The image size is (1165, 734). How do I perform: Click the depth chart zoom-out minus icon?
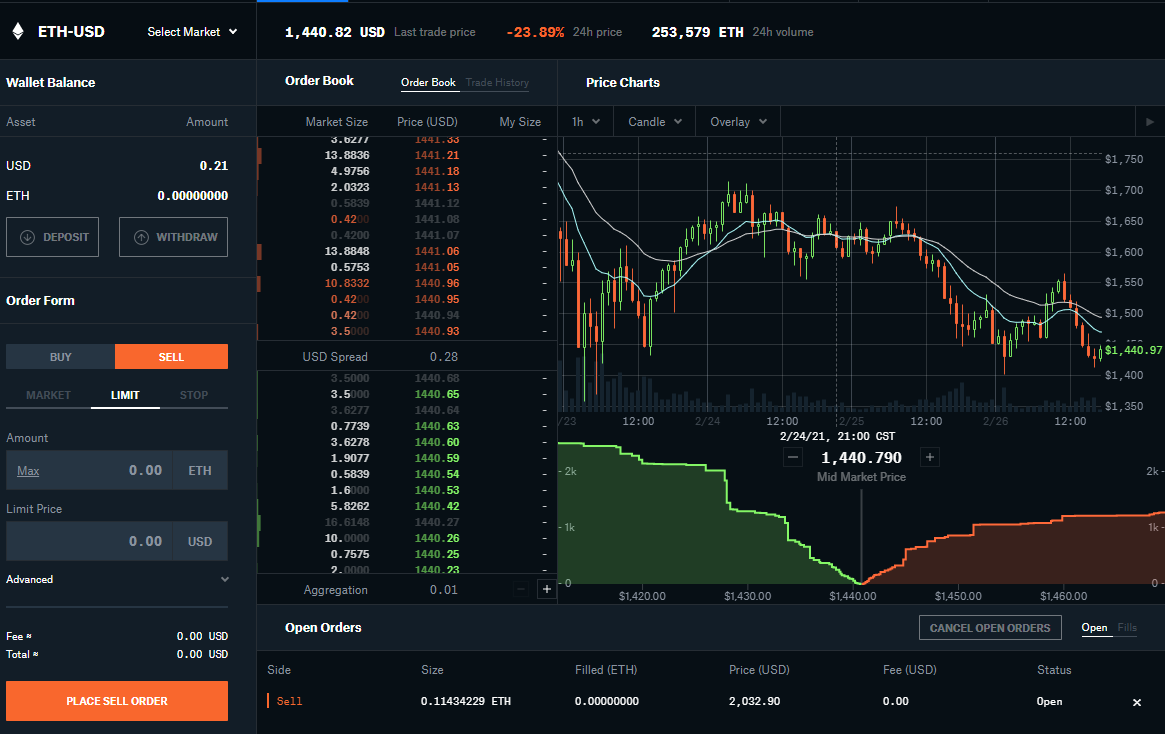(x=793, y=458)
